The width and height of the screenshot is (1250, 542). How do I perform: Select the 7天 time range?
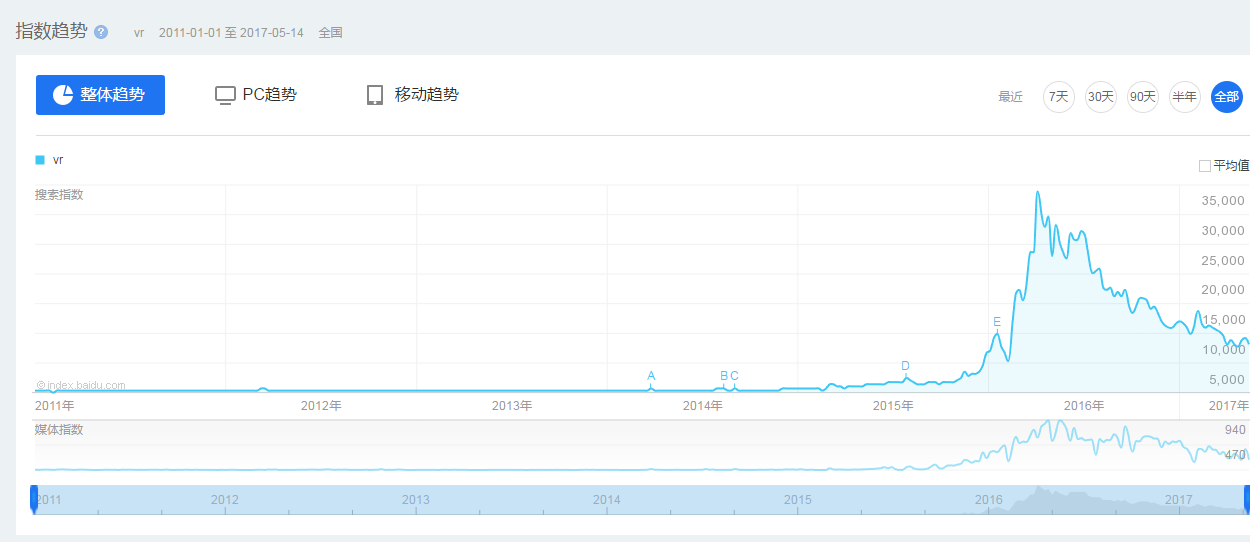(1058, 97)
